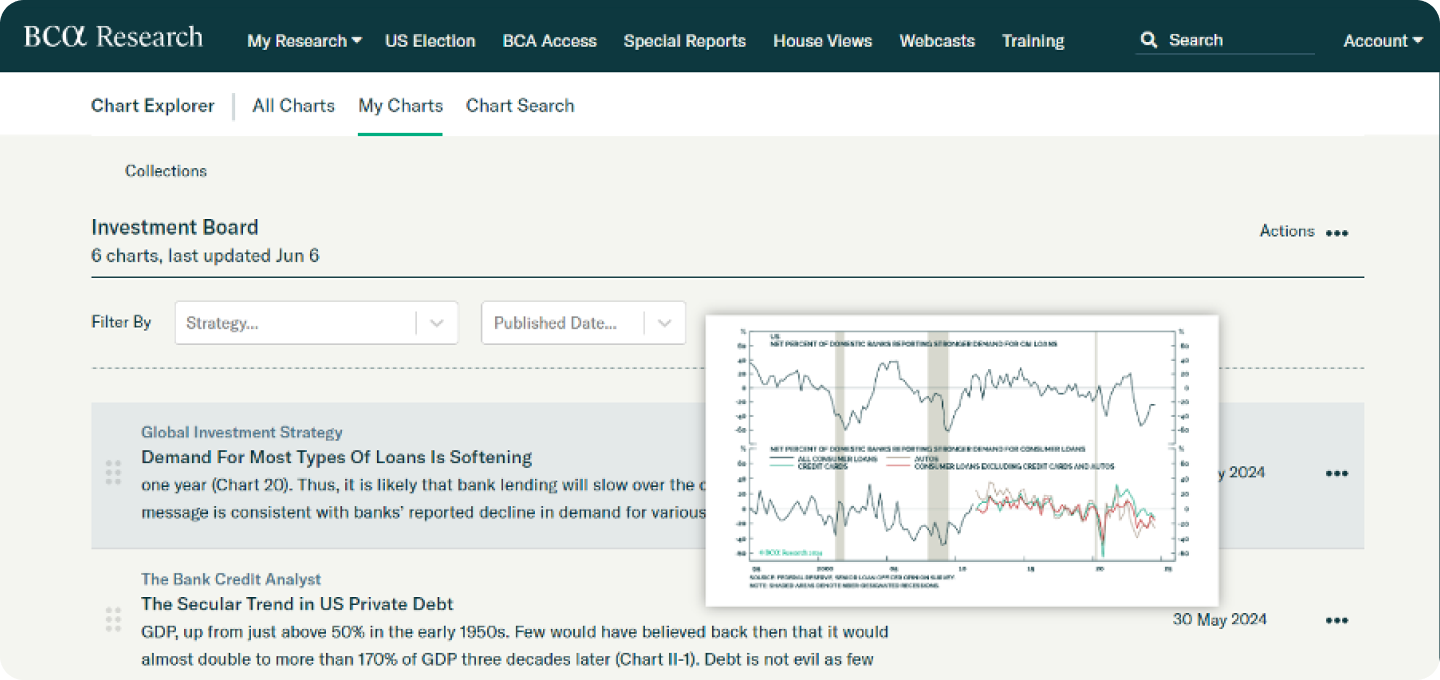Grab the drag handle beside the loans chart entry
This screenshot has width=1440, height=680.
pyautogui.click(x=113, y=472)
